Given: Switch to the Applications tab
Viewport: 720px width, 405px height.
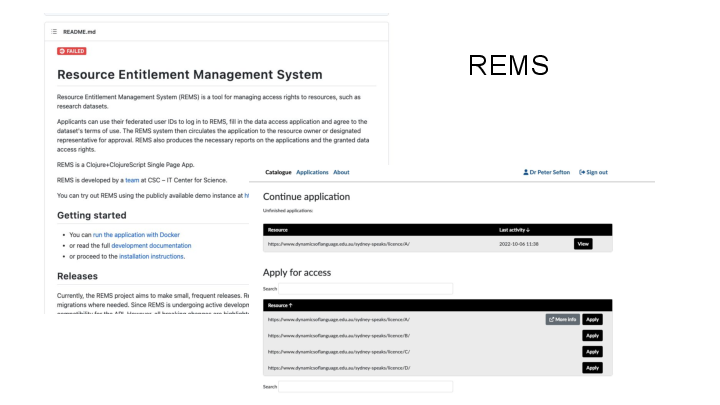Looking at the screenshot, I should click(x=312, y=172).
